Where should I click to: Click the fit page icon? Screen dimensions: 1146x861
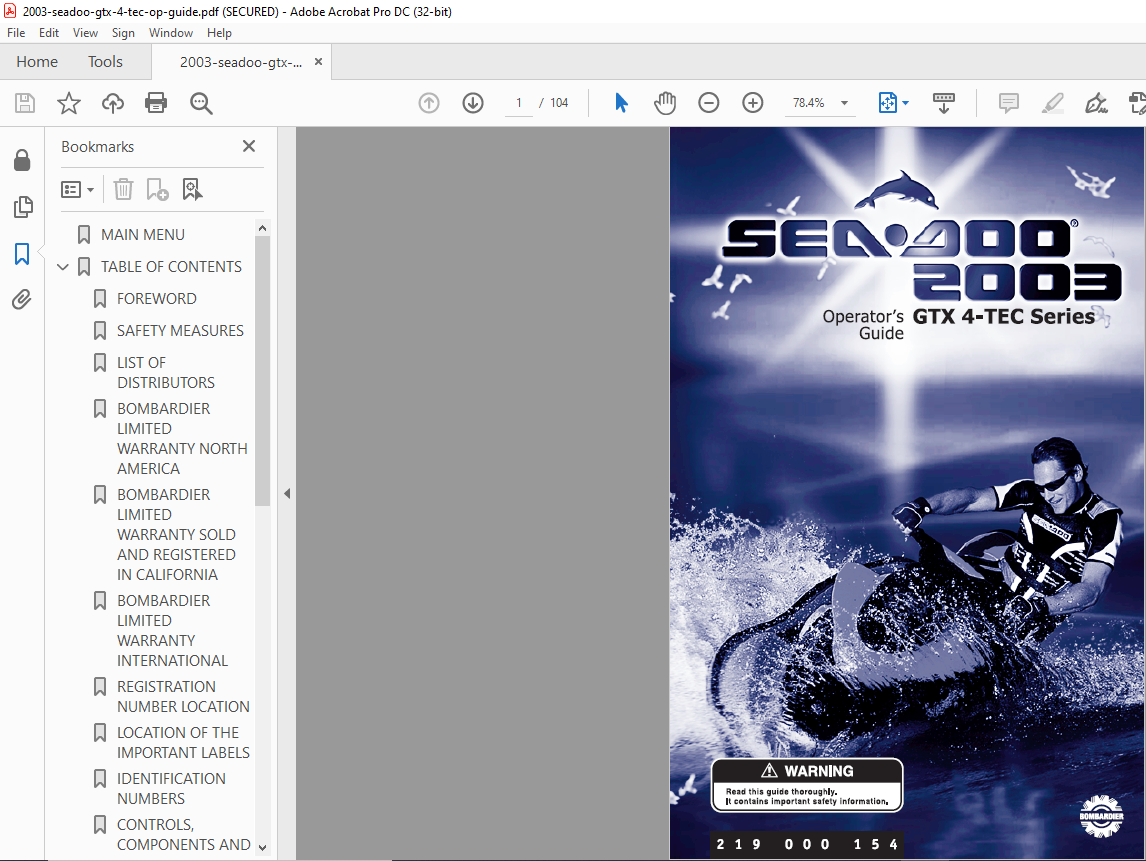[887, 103]
